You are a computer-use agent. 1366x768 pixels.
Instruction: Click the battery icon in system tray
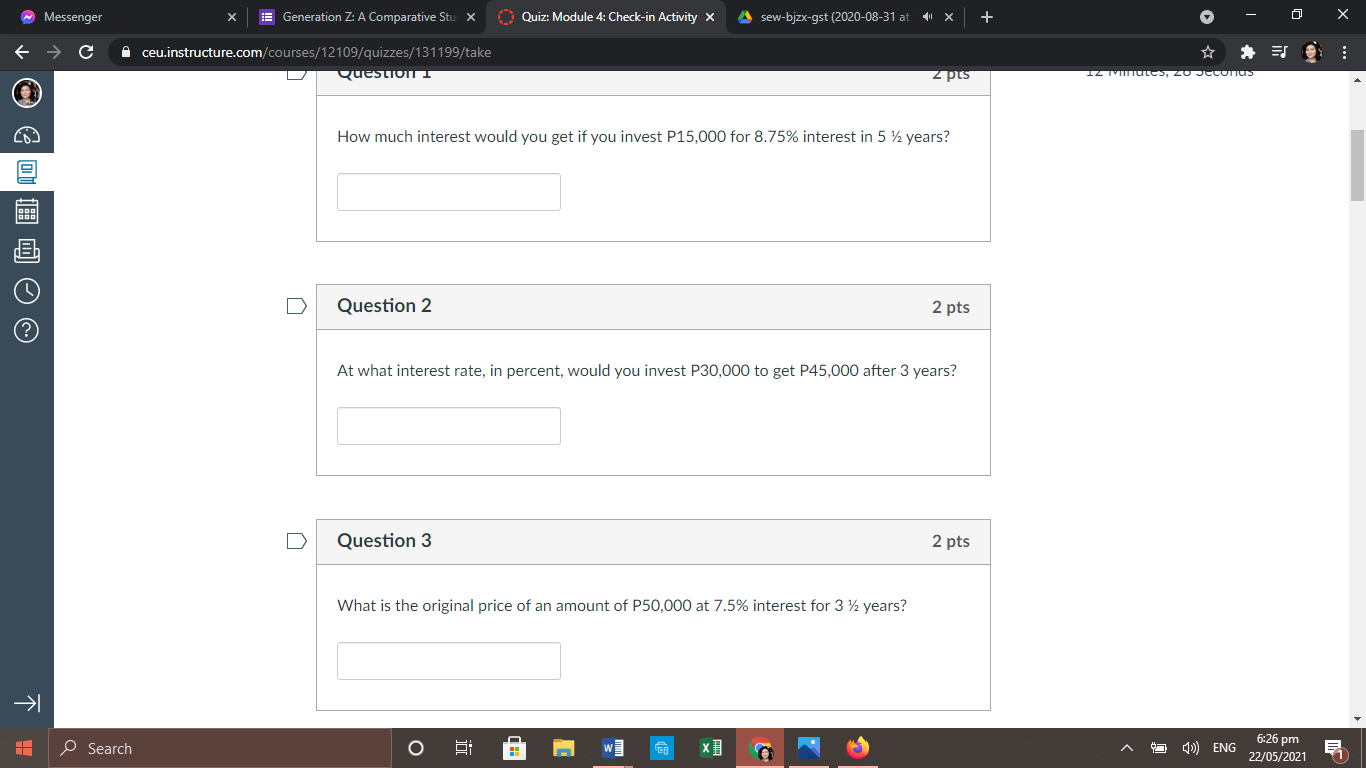(x=1159, y=748)
